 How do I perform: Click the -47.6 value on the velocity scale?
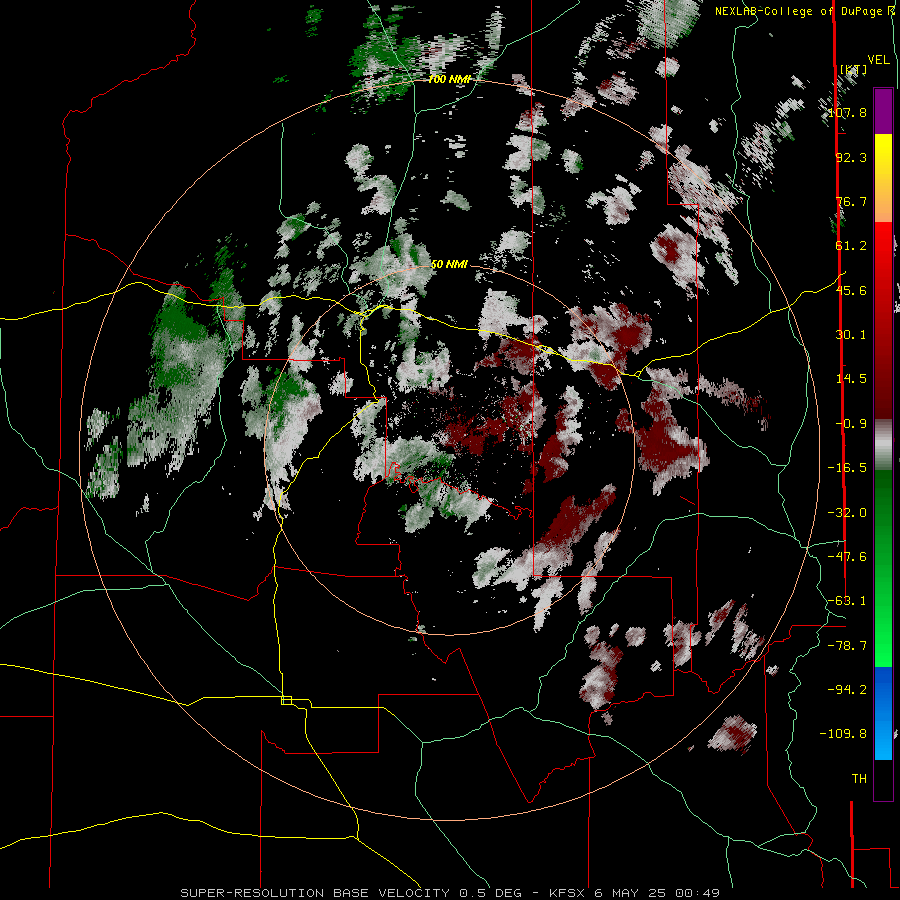[848, 557]
